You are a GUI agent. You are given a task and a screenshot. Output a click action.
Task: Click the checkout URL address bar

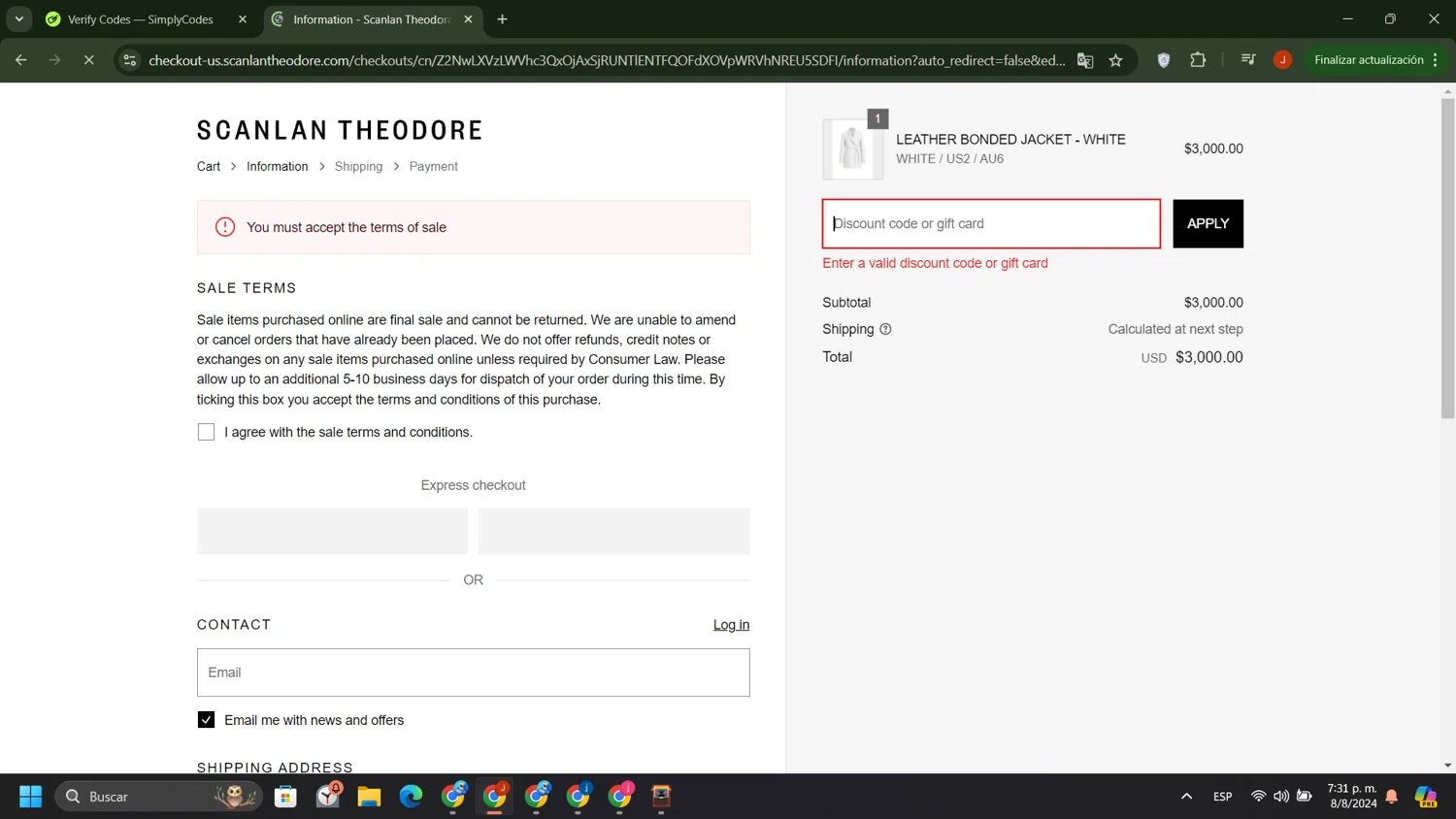coord(607,60)
